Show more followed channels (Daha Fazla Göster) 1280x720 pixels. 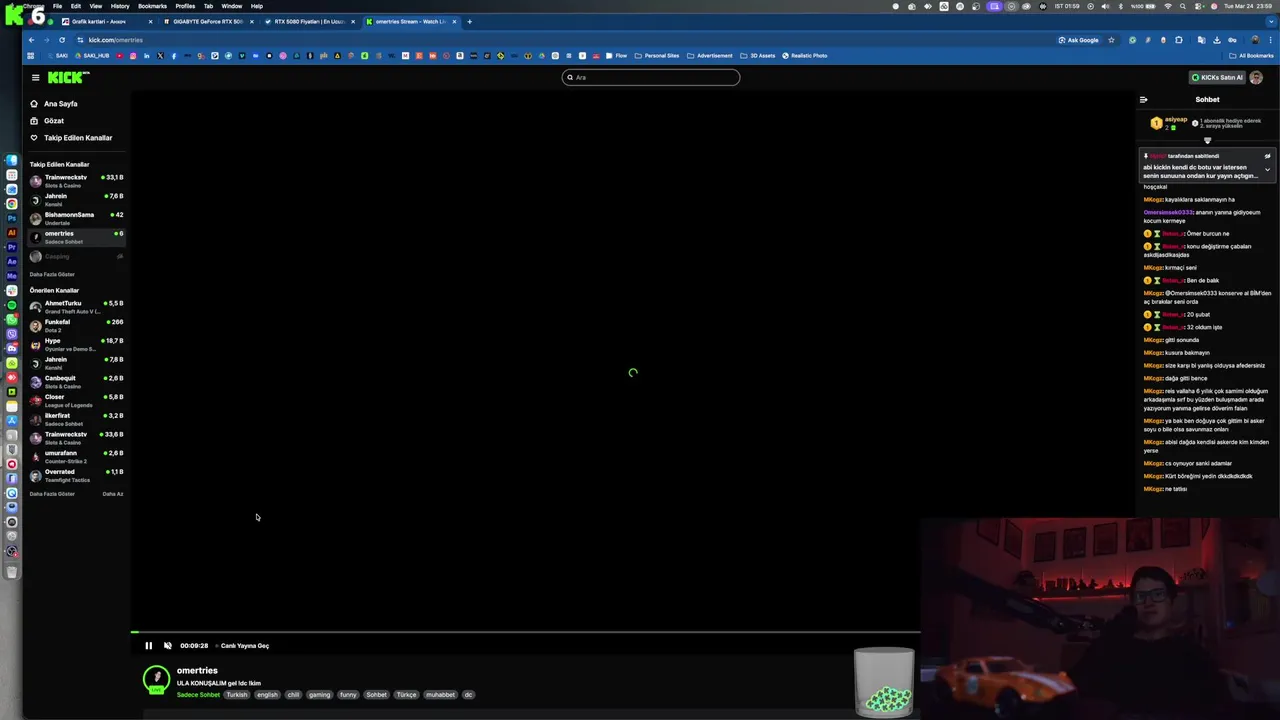(52, 274)
